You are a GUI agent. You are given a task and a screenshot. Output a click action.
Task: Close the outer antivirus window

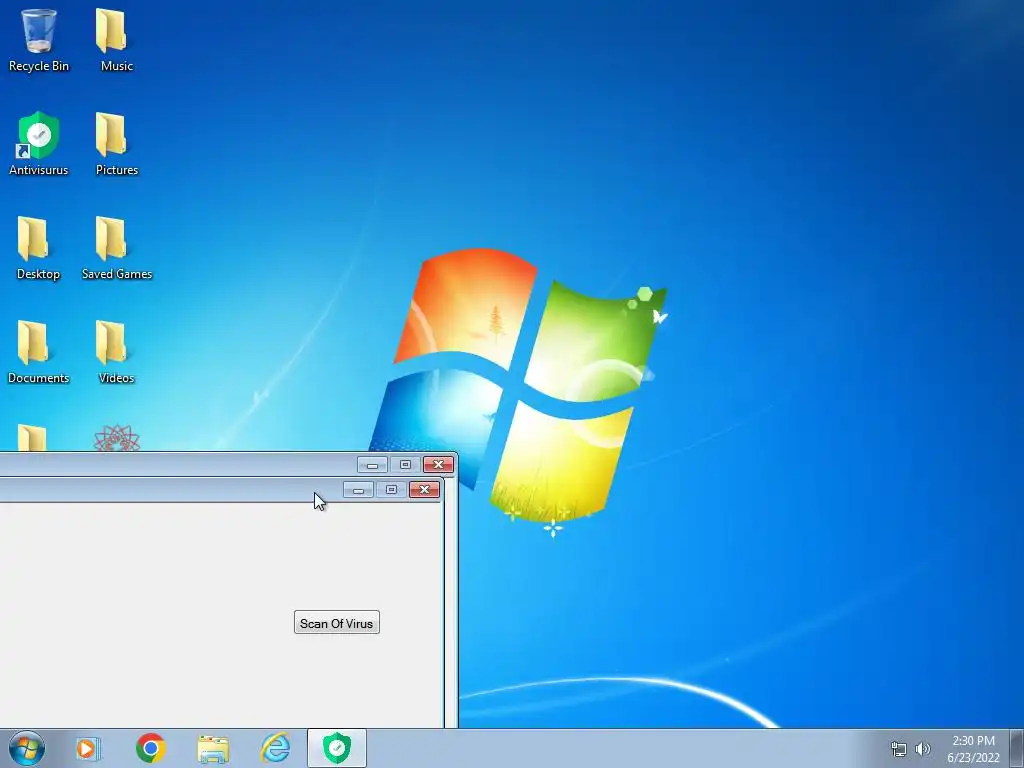[438, 464]
